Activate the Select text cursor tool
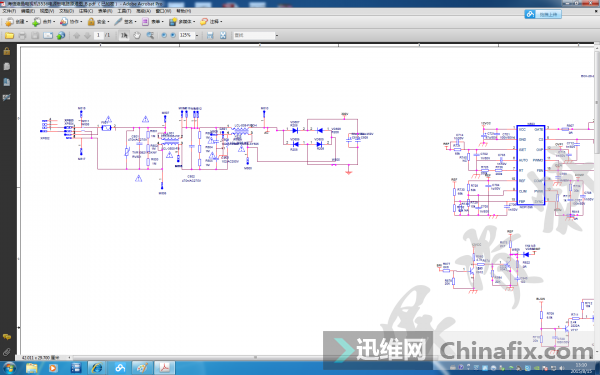600x375 pixels. coord(124,35)
